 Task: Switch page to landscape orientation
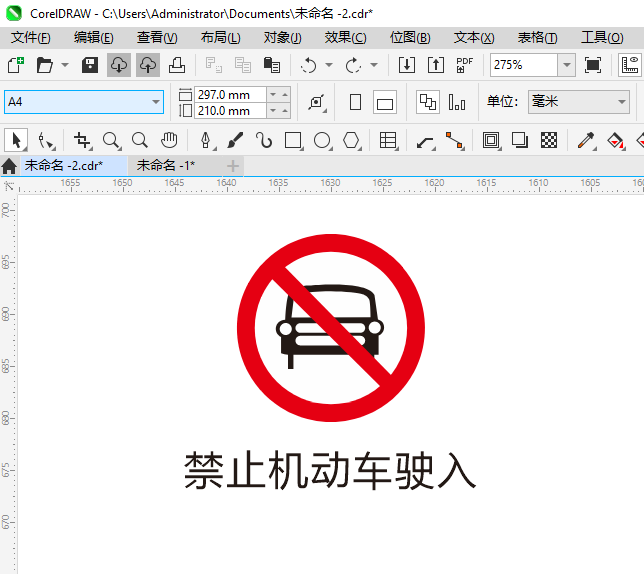point(385,102)
